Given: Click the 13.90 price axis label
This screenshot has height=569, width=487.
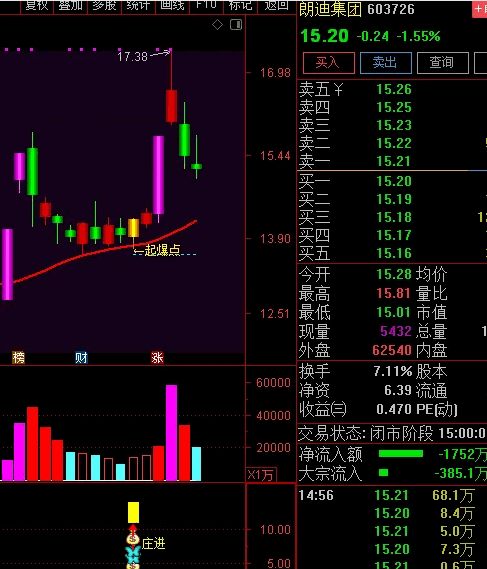Looking at the screenshot, I should click(275, 239).
